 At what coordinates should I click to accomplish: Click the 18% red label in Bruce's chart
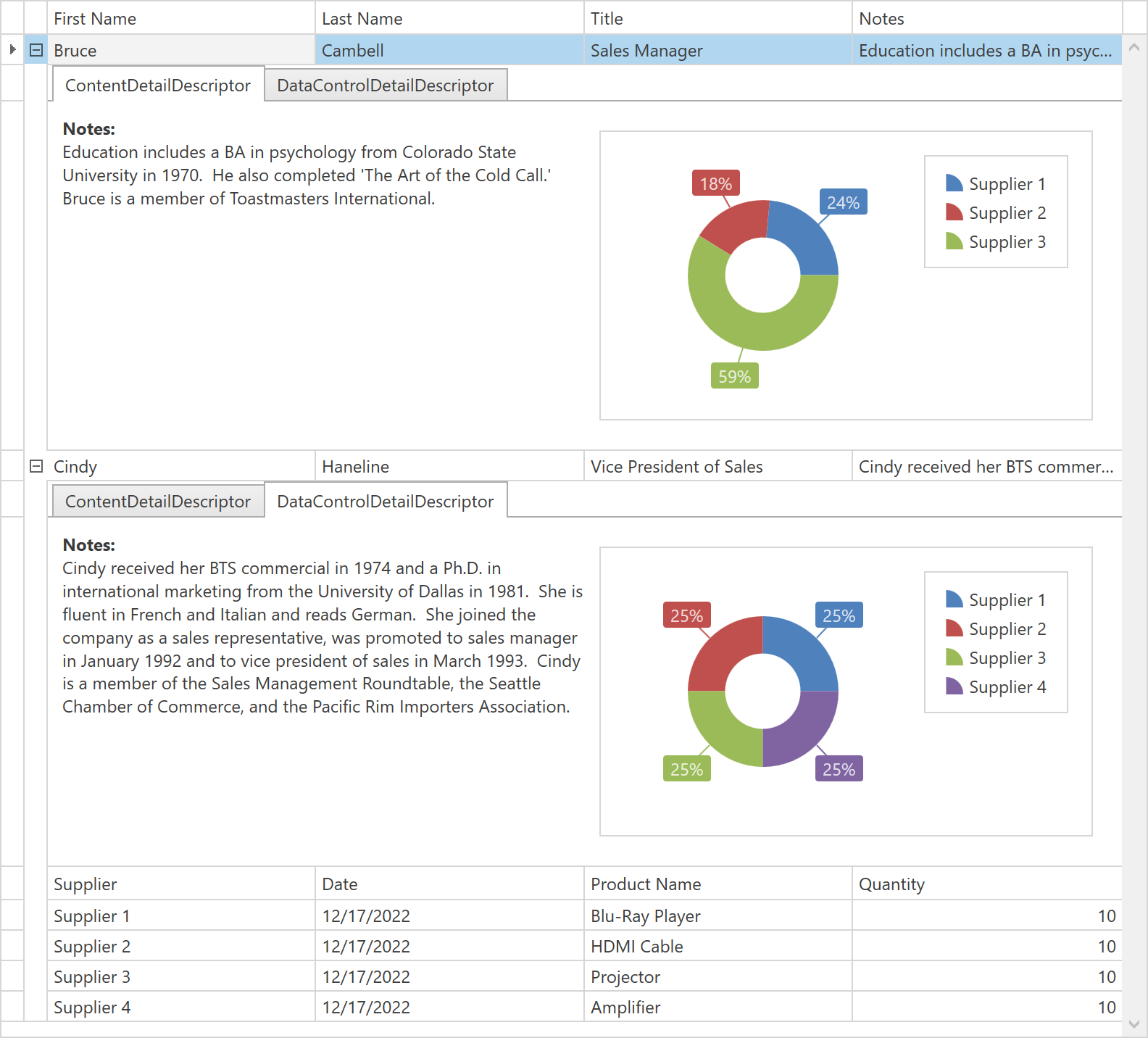point(715,184)
